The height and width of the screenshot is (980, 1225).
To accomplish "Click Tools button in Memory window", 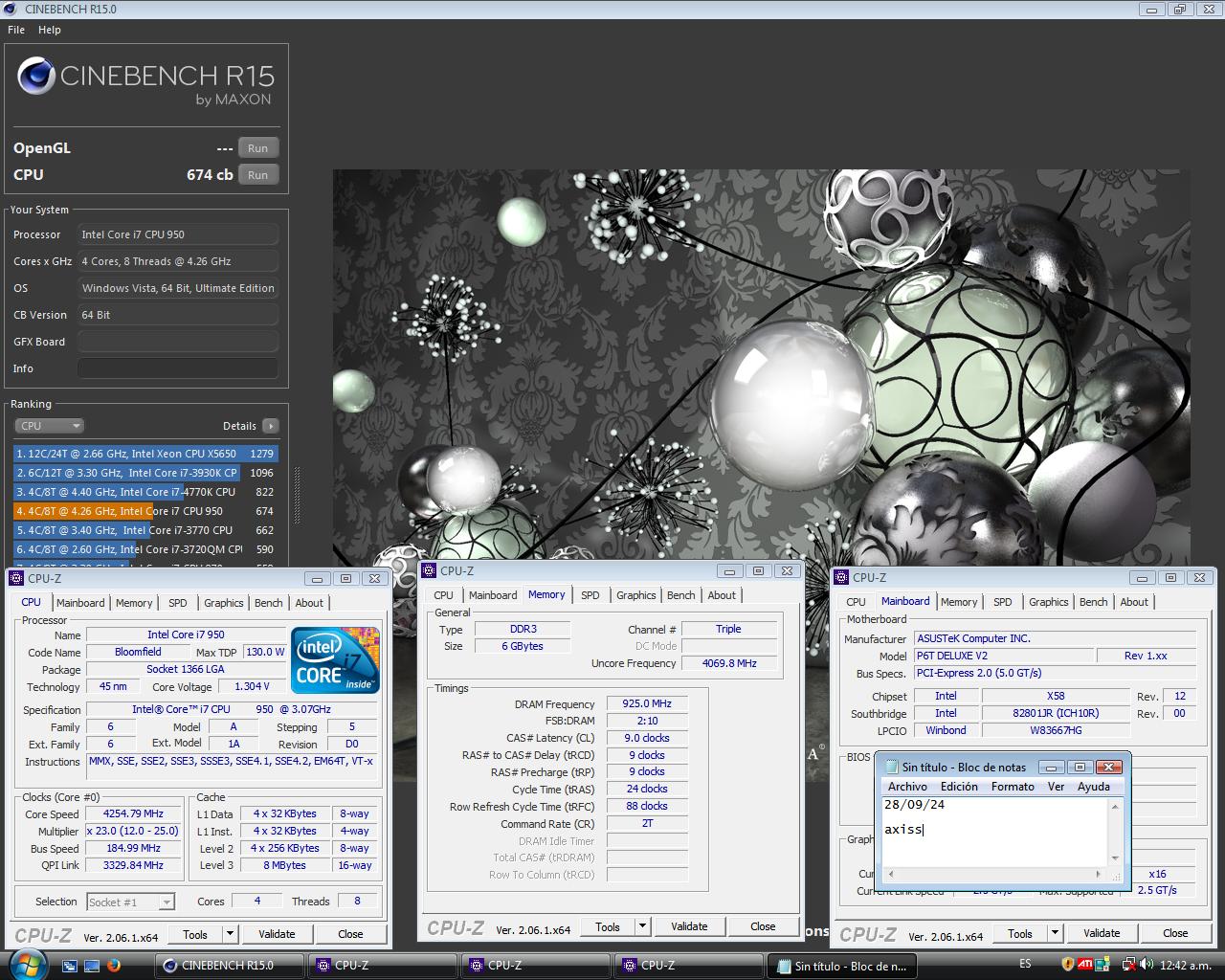I will (608, 926).
